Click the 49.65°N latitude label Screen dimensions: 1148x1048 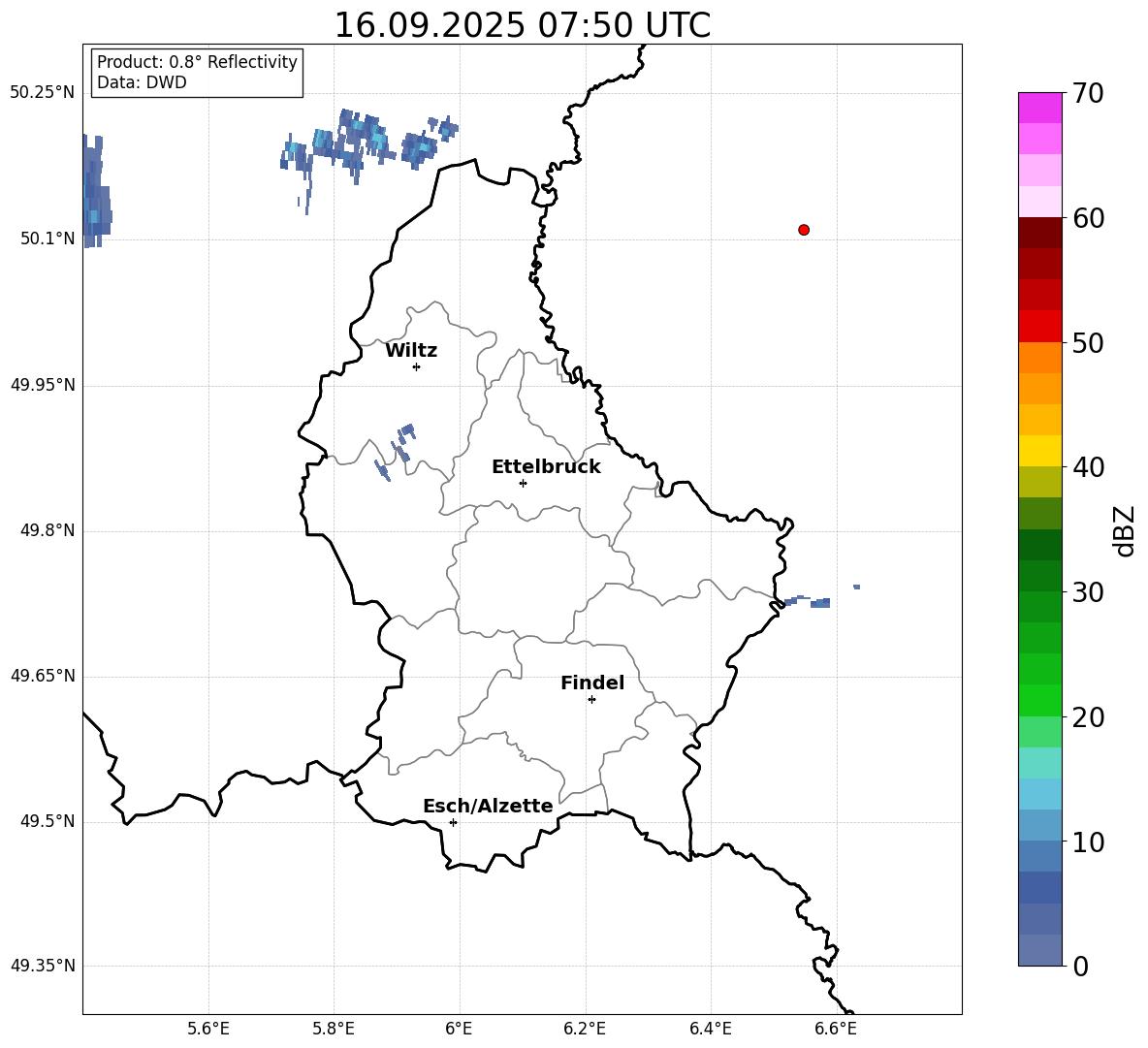(43, 676)
